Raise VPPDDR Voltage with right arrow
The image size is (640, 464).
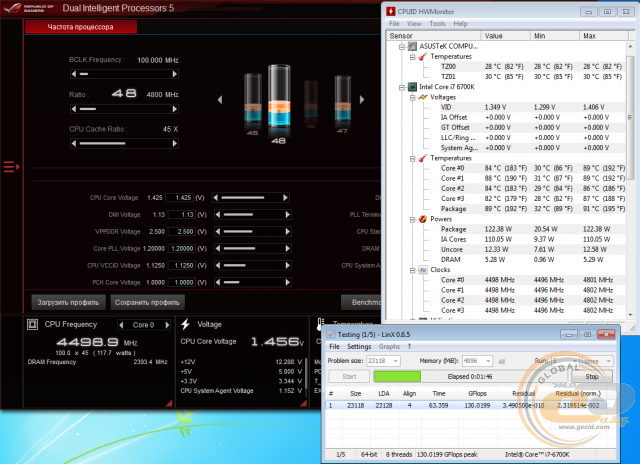tap(288, 231)
